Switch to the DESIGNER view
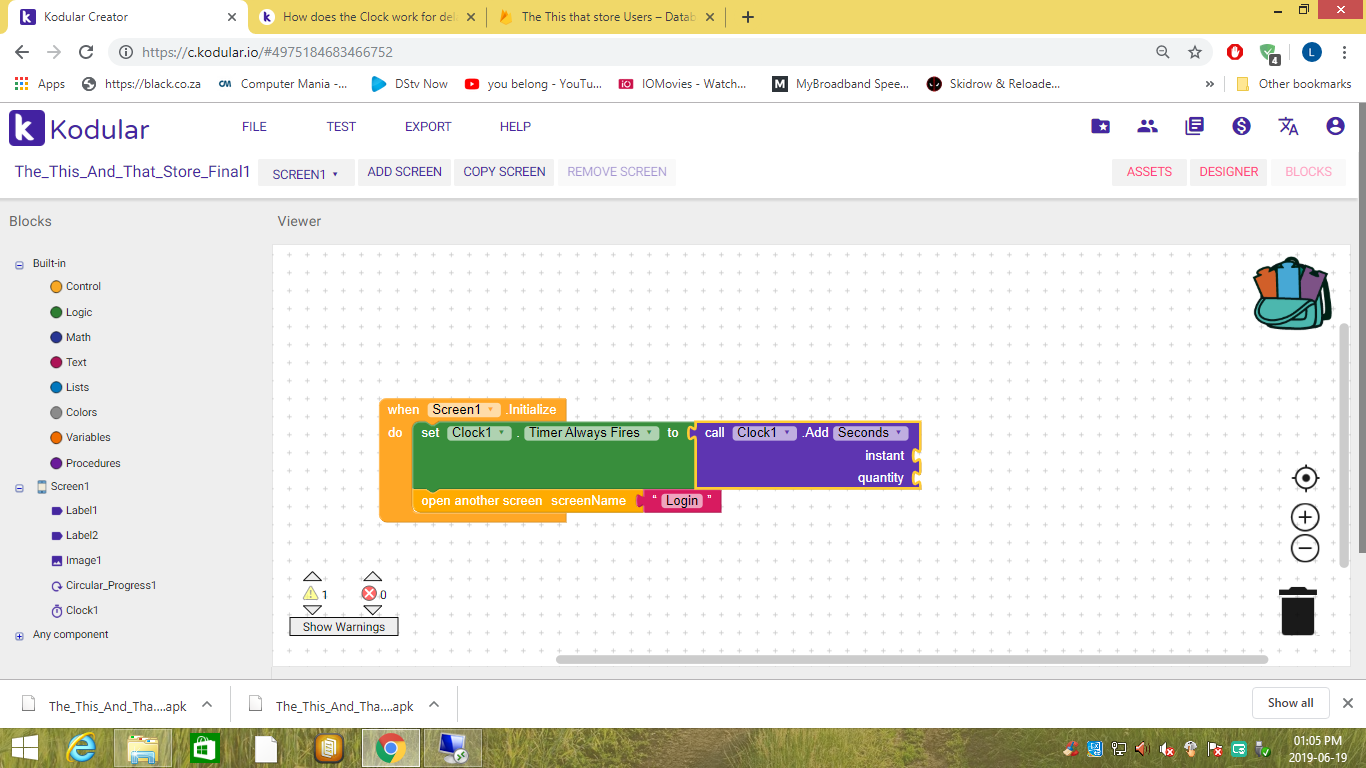The height and width of the screenshot is (768, 1366). pos(1228,172)
